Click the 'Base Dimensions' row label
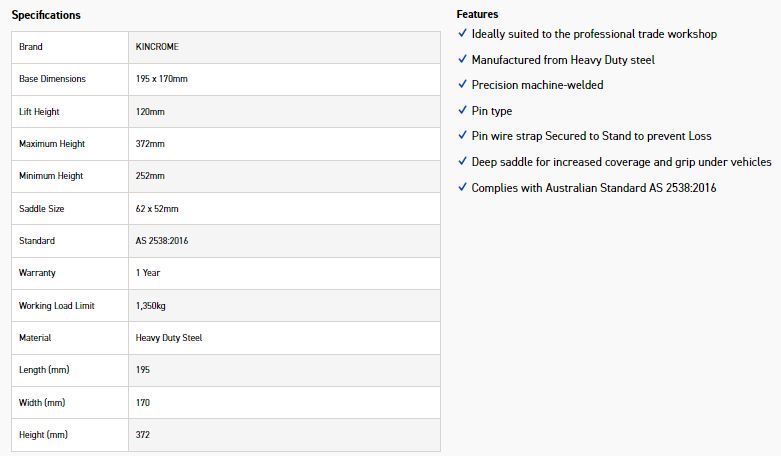Screen dimensions: 781x456 [x=52, y=79]
